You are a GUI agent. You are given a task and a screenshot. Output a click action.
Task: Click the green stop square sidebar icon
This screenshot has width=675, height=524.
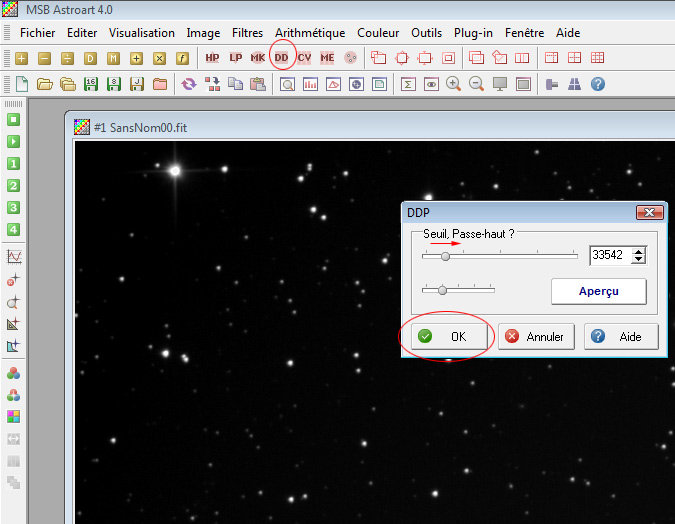point(13,120)
